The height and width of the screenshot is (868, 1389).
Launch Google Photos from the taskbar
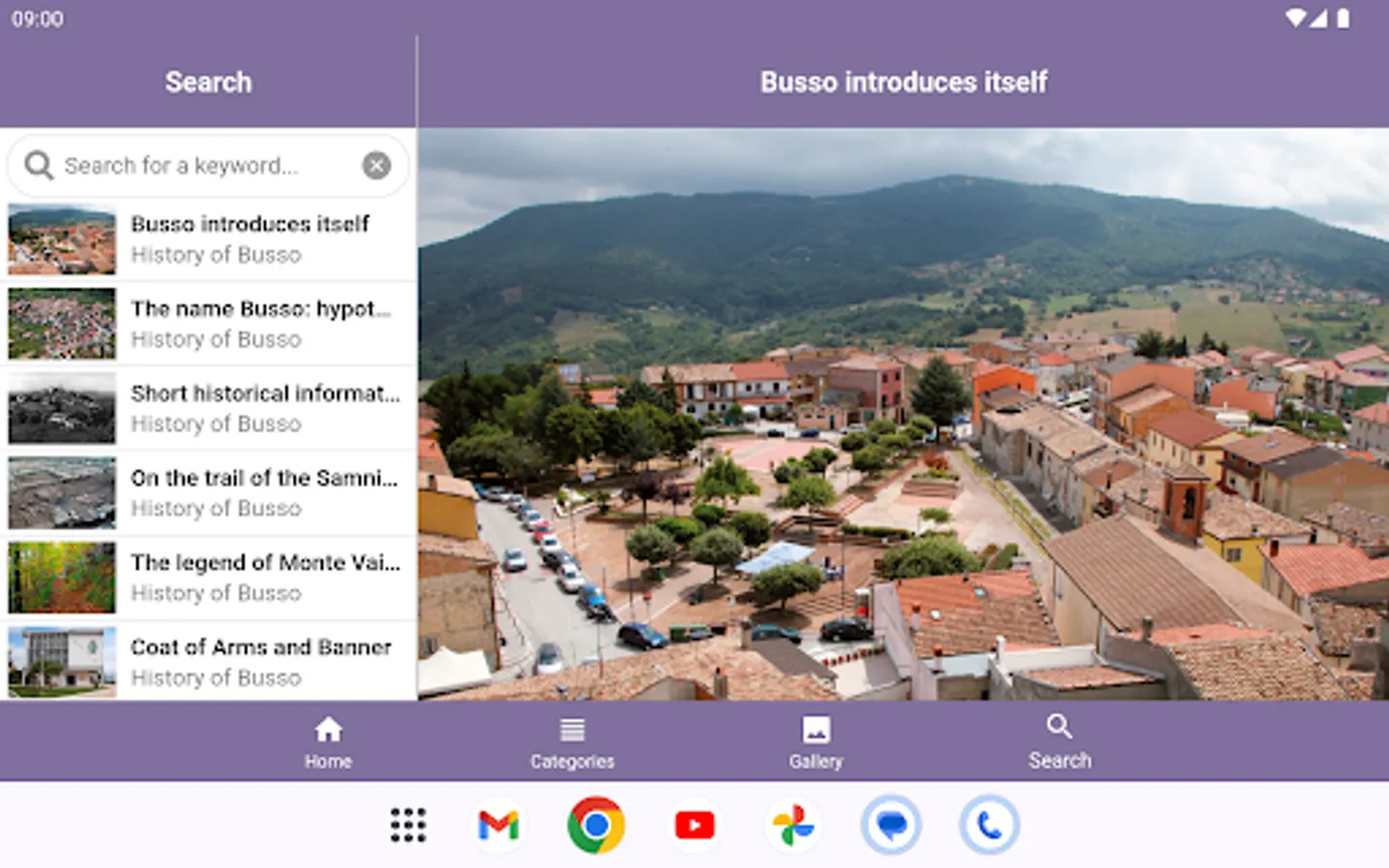coord(793,826)
